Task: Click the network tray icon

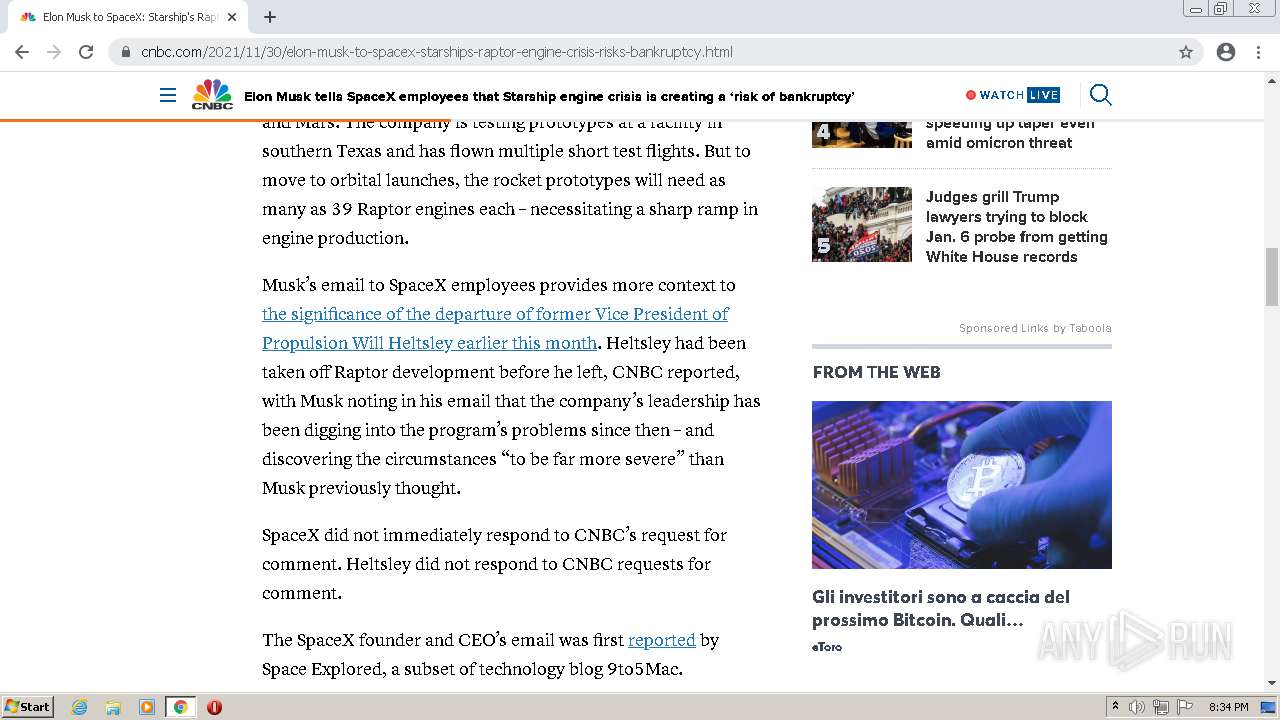Action: [x=1161, y=707]
